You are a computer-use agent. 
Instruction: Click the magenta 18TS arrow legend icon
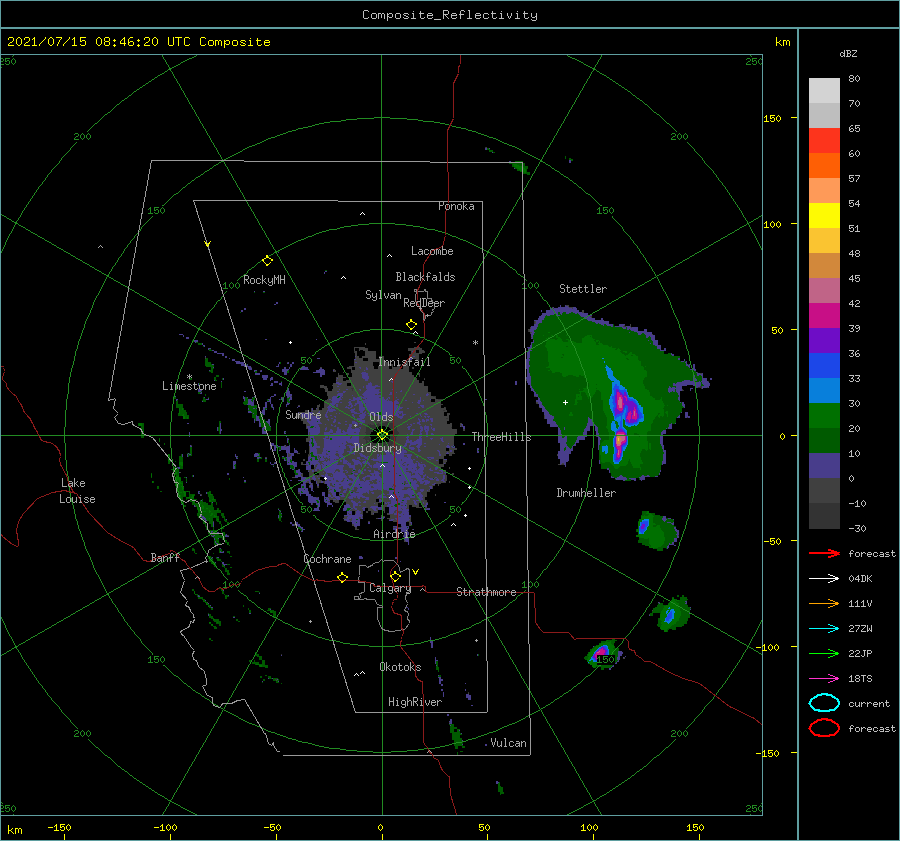tap(824, 679)
